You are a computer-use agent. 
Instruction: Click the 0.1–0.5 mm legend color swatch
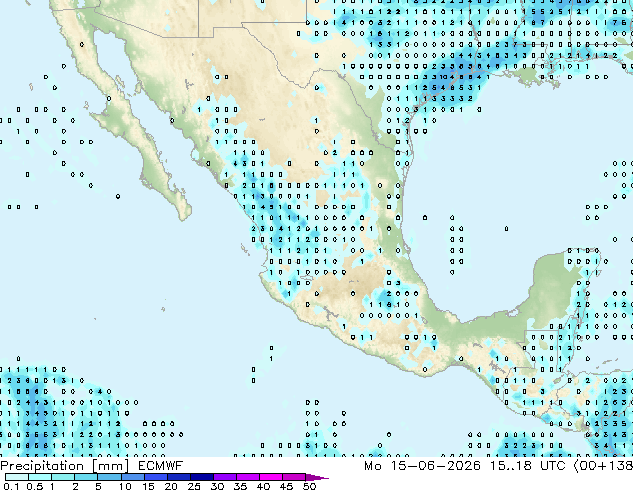click(17, 477)
